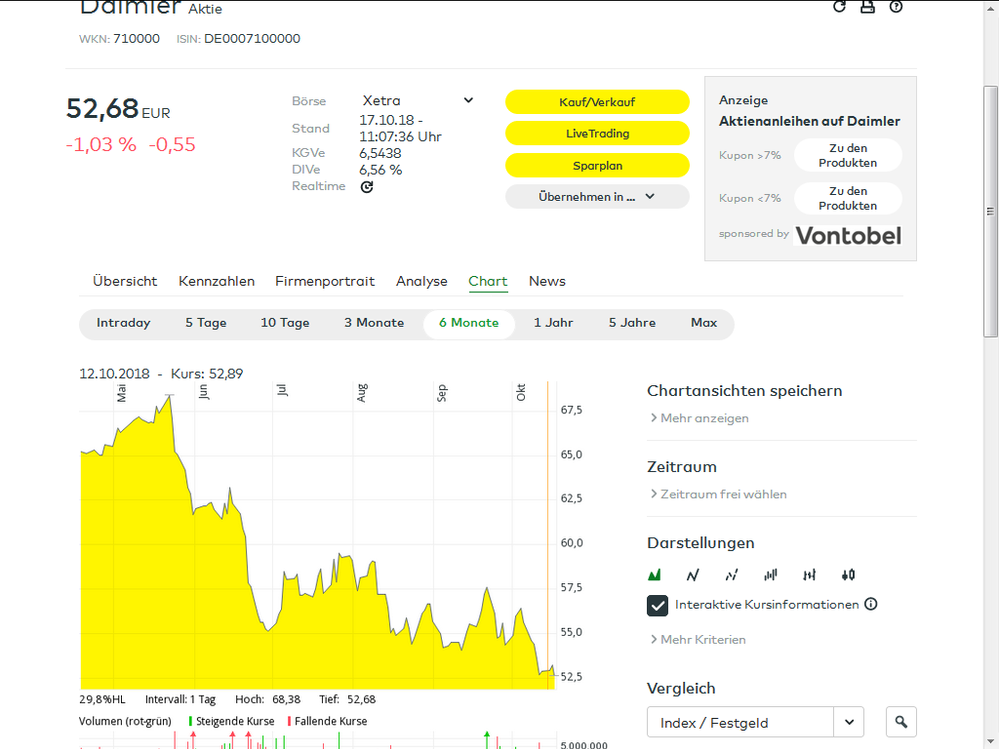Click the print icon
The height and width of the screenshot is (749, 999).
click(x=867, y=7)
